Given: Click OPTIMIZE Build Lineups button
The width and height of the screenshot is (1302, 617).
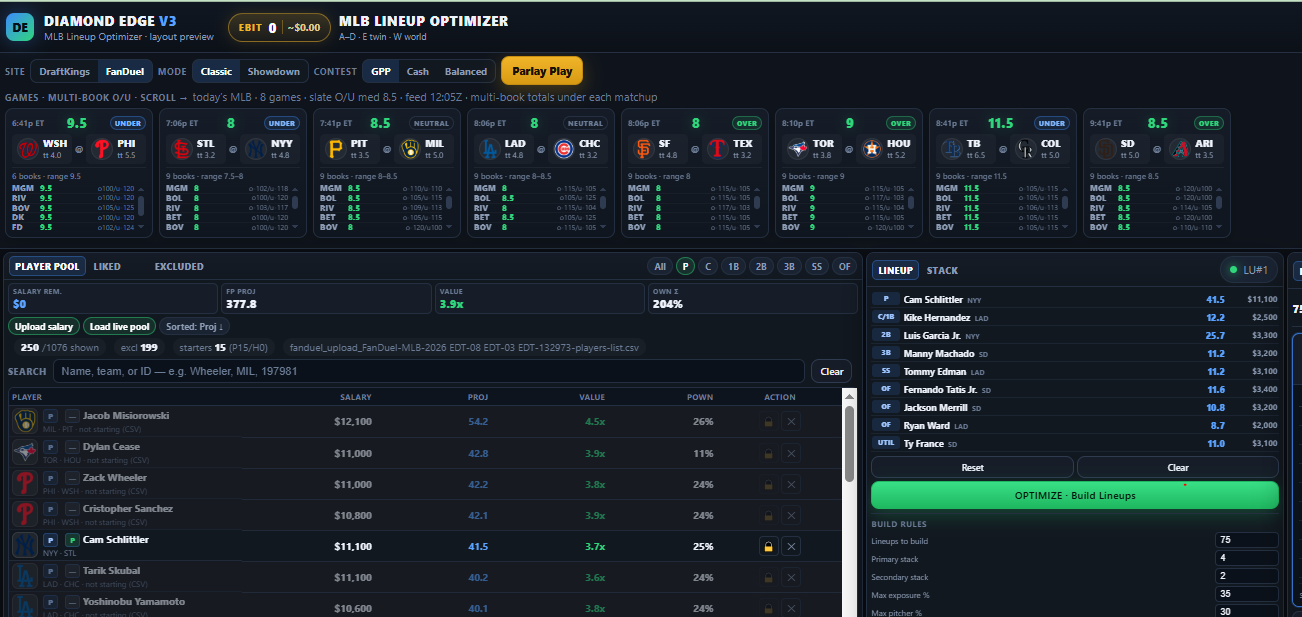Looking at the screenshot, I should point(1075,495).
